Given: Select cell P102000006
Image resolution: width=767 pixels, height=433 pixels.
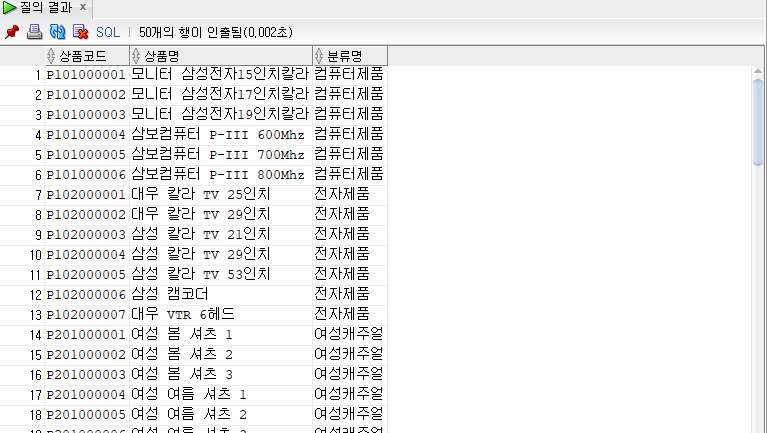Looking at the screenshot, I should pyautogui.click(x=87, y=295).
